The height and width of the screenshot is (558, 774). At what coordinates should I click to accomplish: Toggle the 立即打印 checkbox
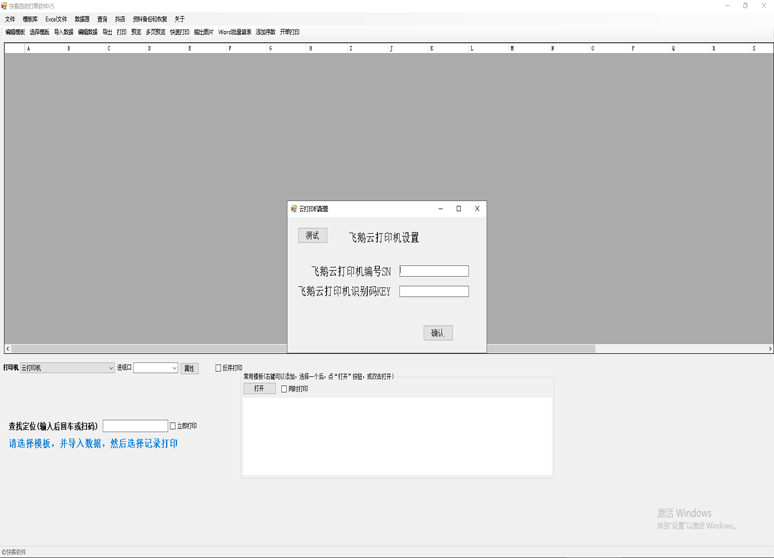click(173, 426)
